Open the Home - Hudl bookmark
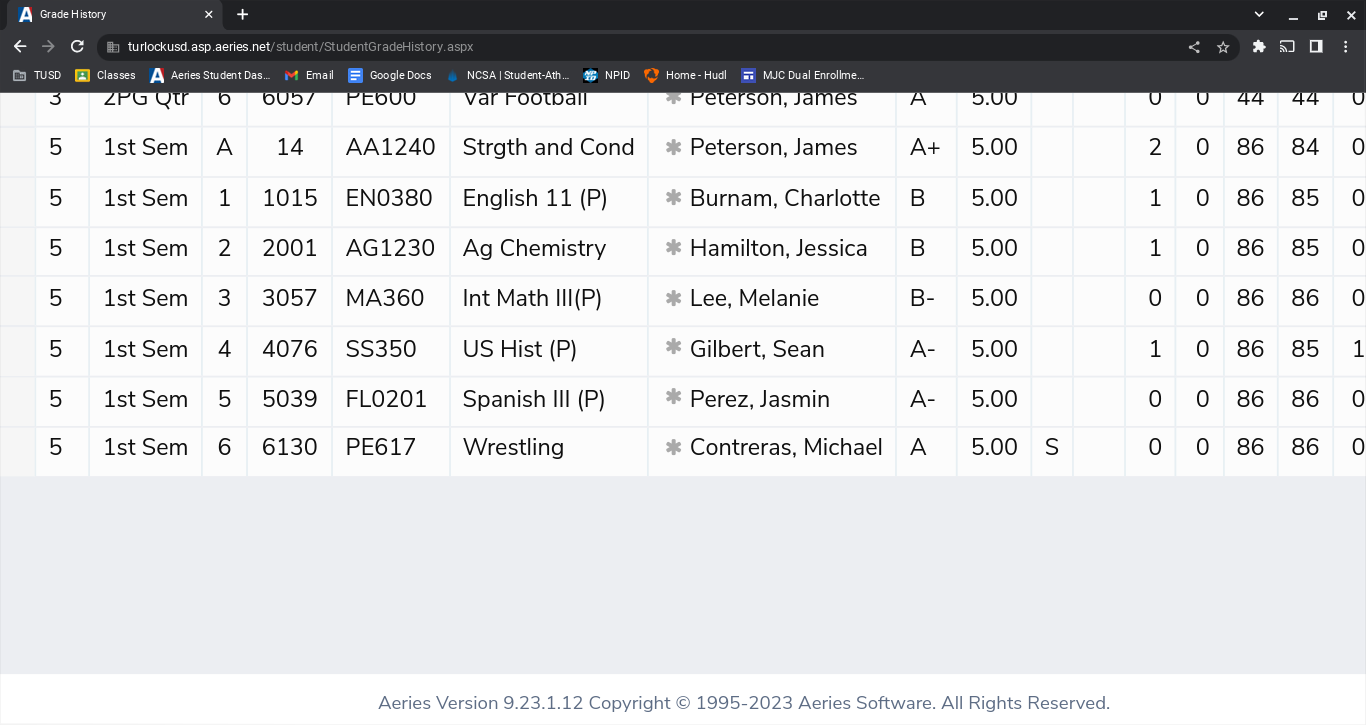The width and height of the screenshot is (1366, 725). (x=686, y=75)
